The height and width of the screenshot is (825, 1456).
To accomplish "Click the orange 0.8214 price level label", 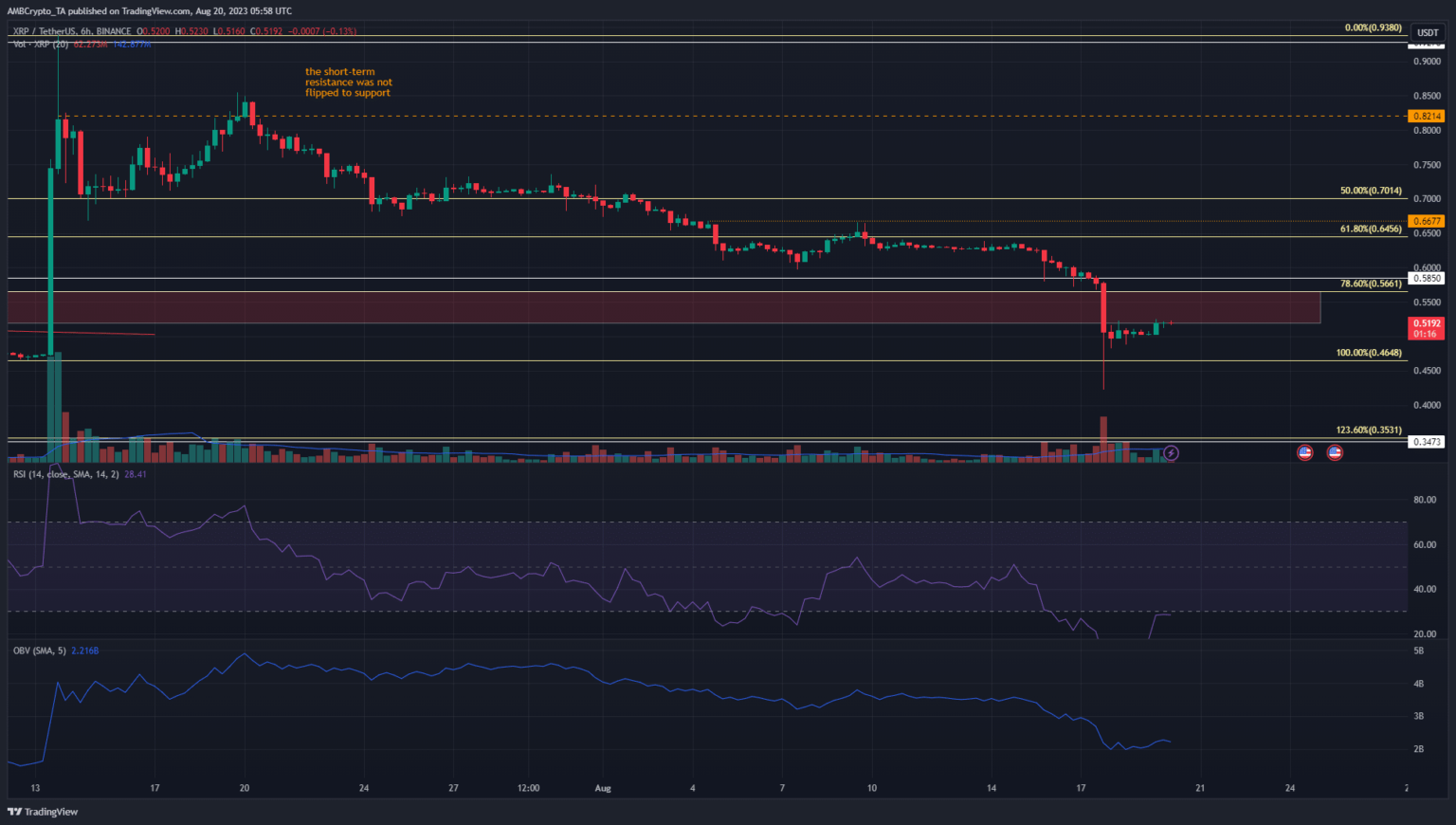I will tap(1427, 116).
